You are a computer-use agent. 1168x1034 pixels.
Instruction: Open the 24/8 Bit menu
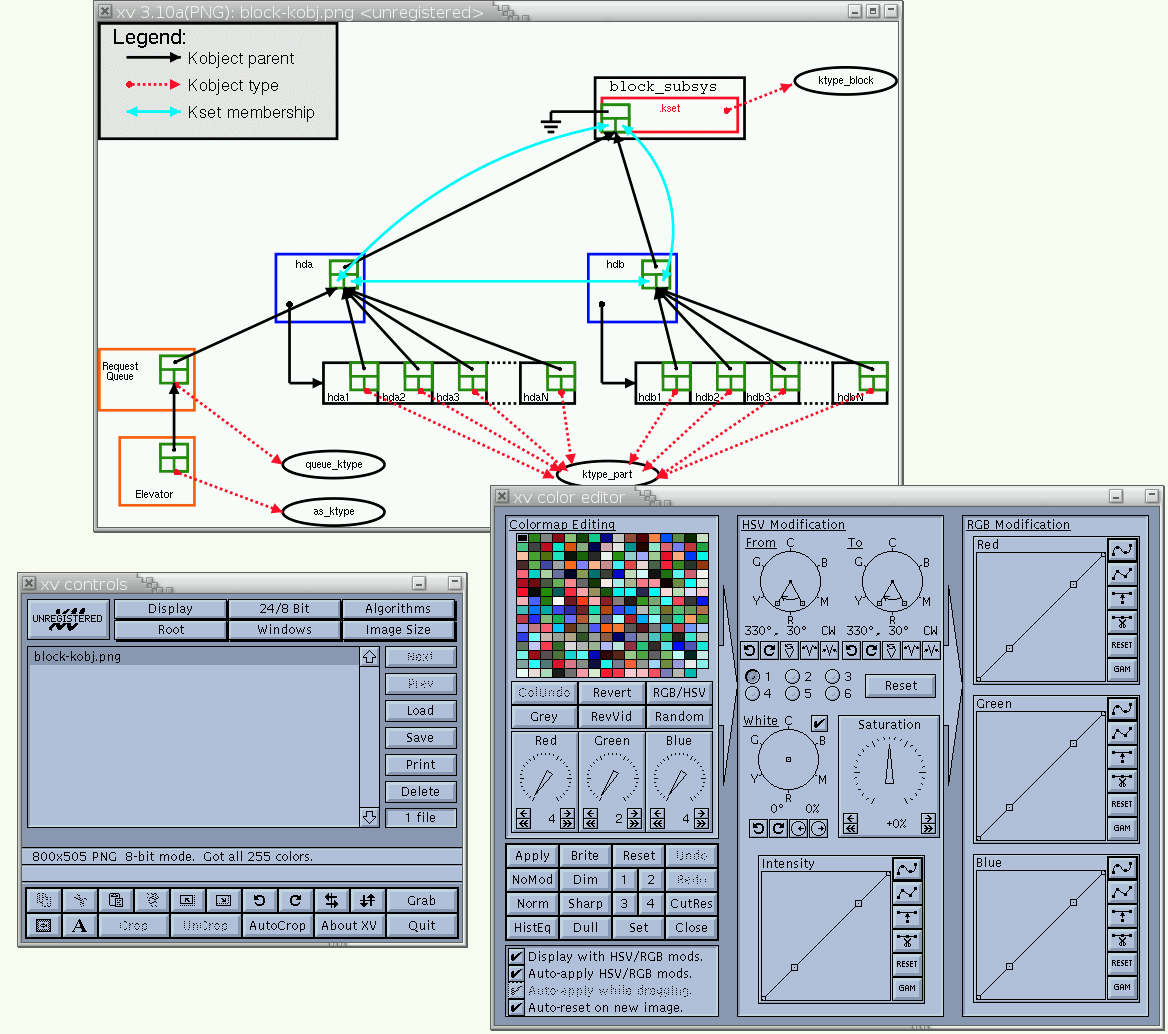pos(284,608)
